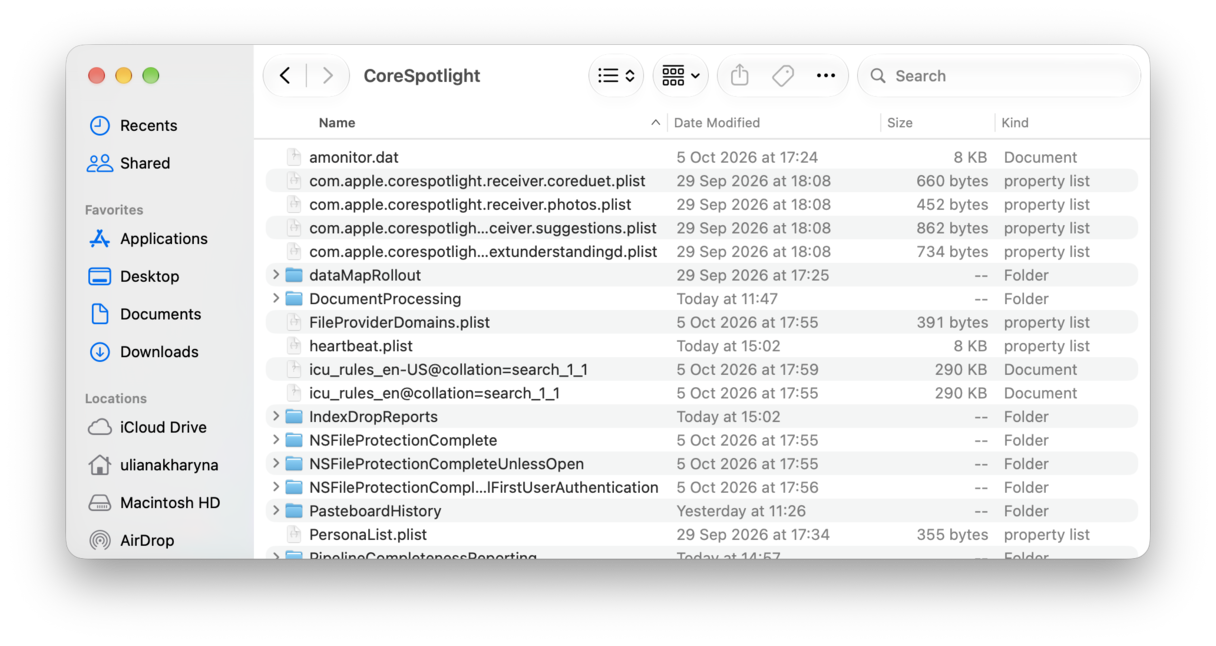Select icu_rules_en@collation=search_1_1

click(x=434, y=393)
